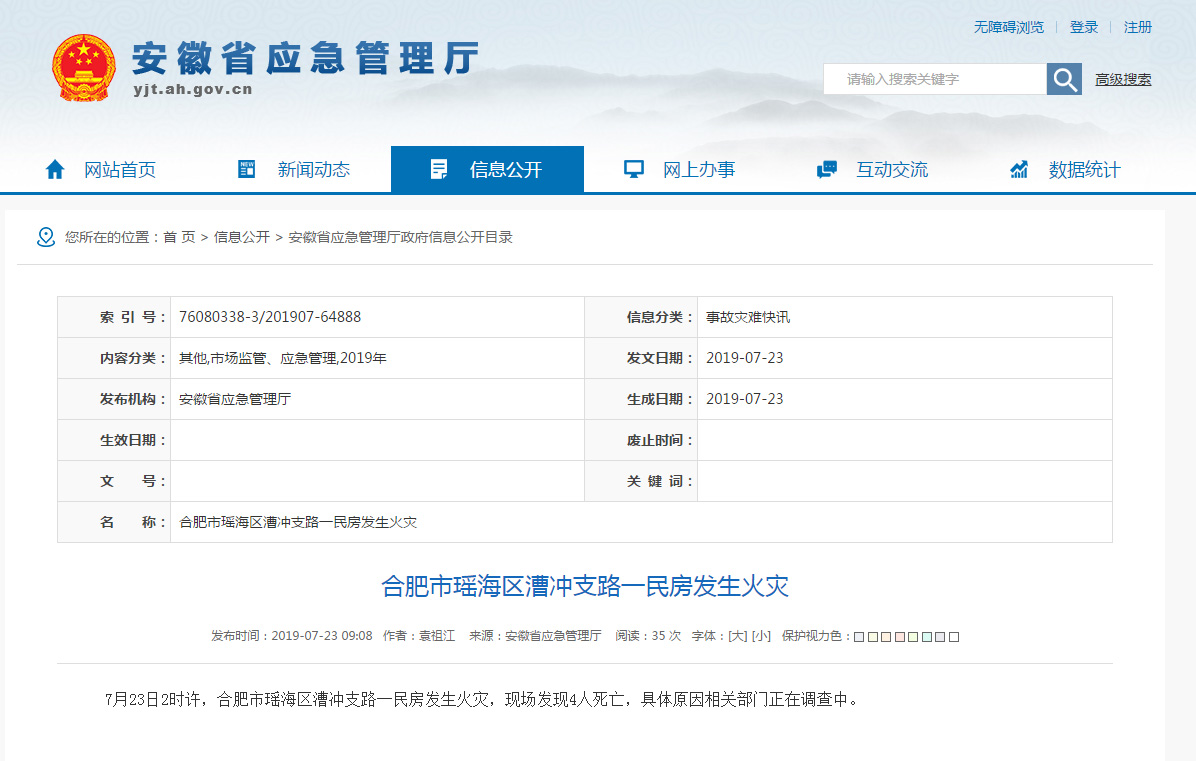Click 首页 in the breadcrumb
Screen dimensions: 1196x761
point(179,237)
